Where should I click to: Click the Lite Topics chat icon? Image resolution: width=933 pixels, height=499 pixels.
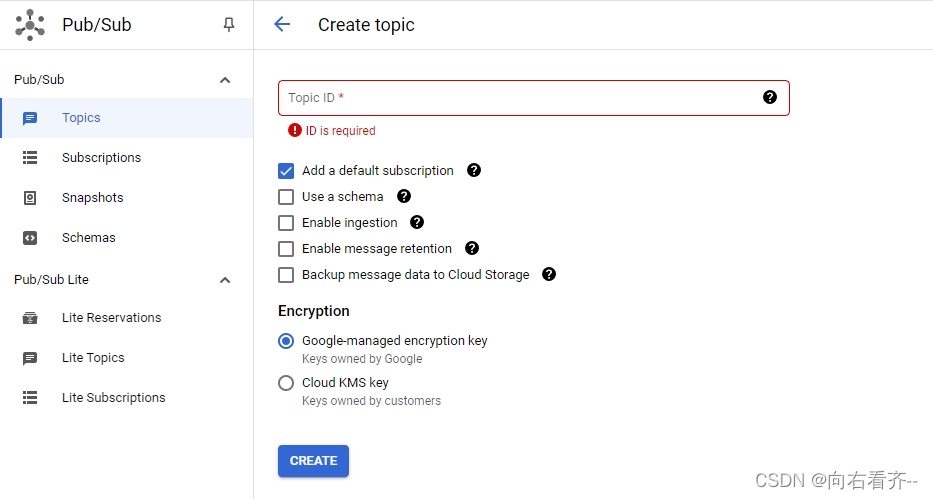pyautogui.click(x=30, y=358)
